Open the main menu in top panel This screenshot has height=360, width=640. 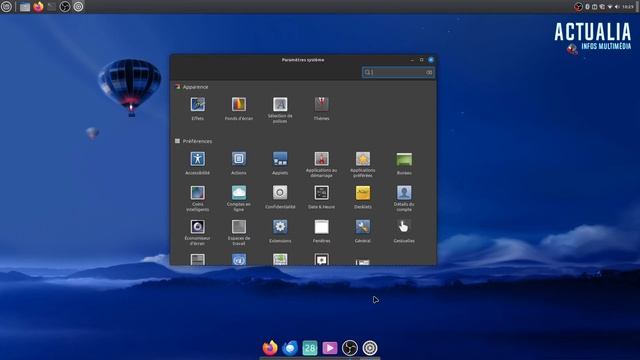point(7,7)
